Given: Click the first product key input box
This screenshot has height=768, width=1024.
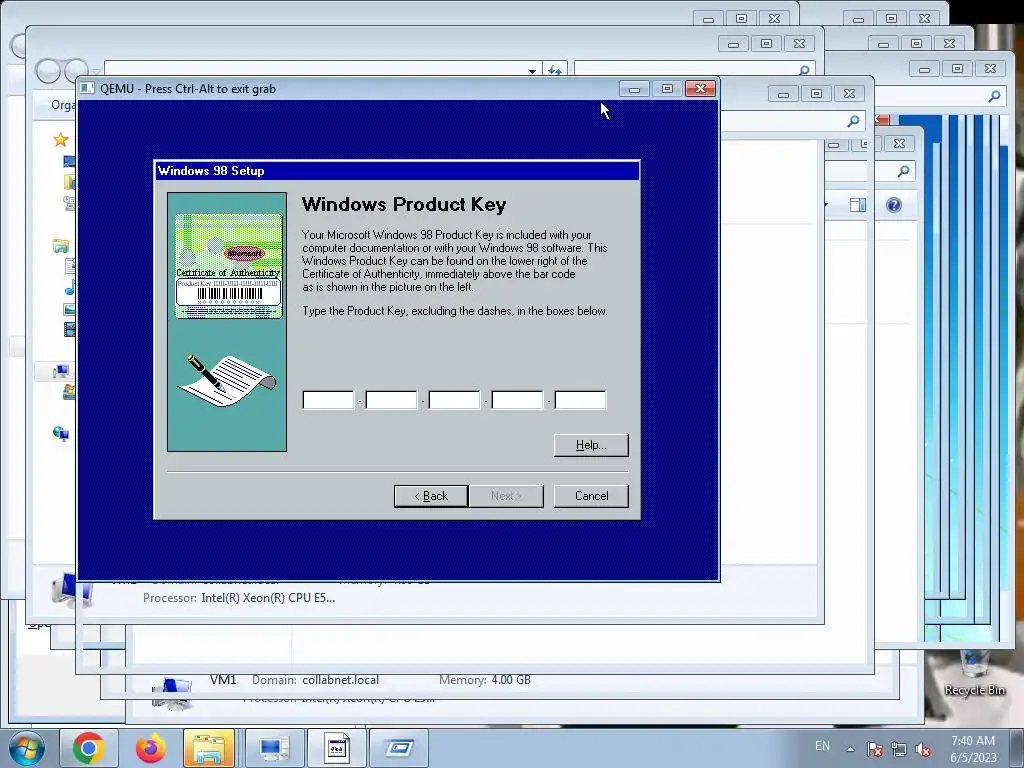Looking at the screenshot, I should click(x=328, y=400).
